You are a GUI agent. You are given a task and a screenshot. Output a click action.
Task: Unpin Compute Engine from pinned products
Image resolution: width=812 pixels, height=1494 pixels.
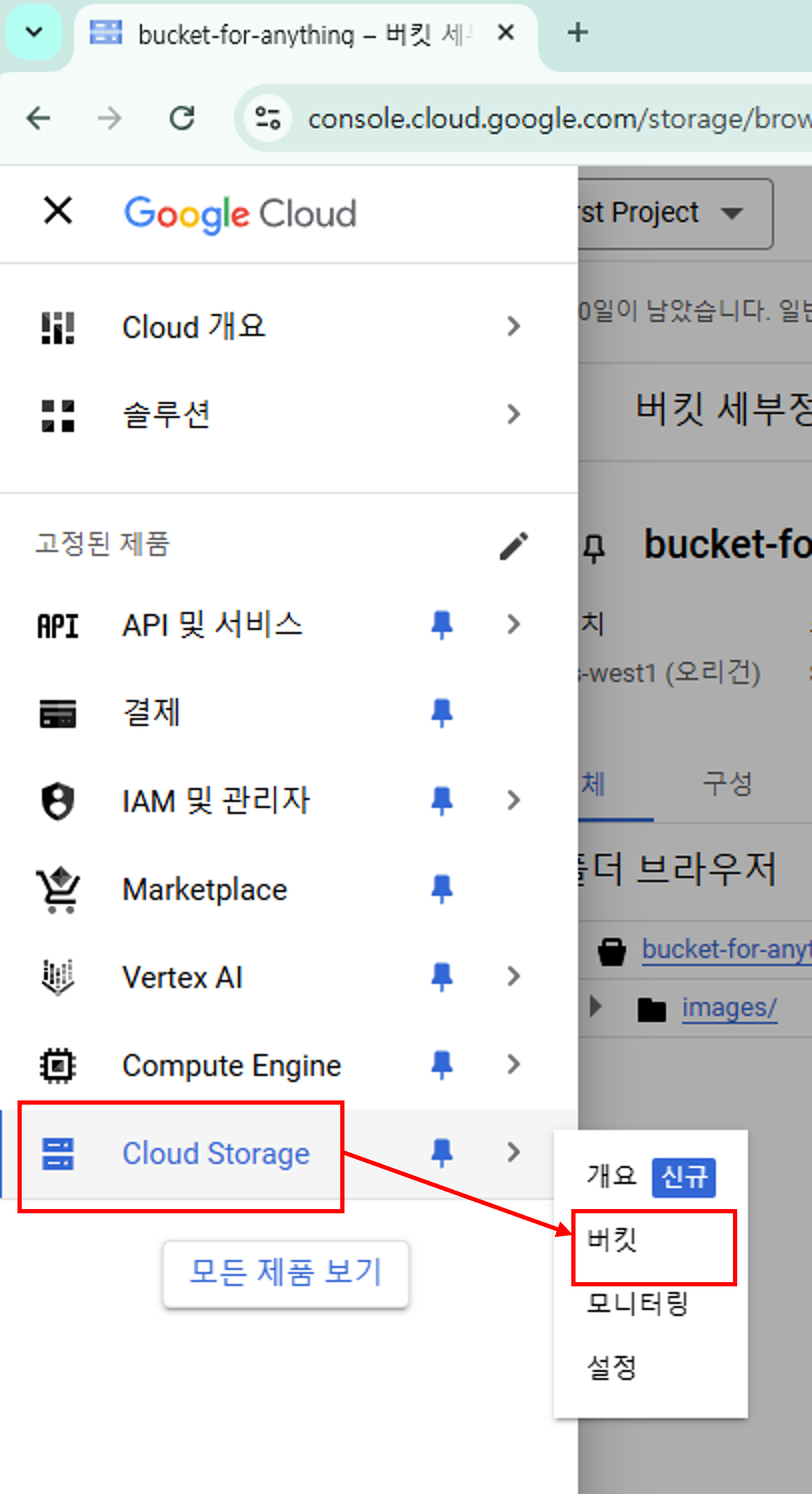pyautogui.click(x=442, y=1065)
